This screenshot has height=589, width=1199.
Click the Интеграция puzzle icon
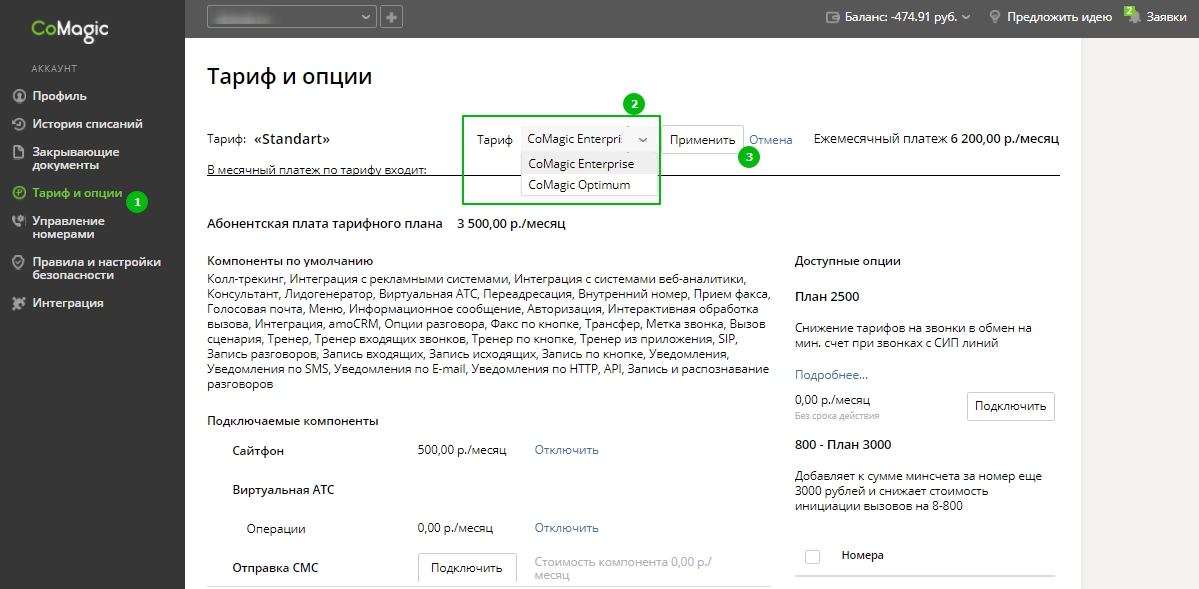[x=19, y=303]
